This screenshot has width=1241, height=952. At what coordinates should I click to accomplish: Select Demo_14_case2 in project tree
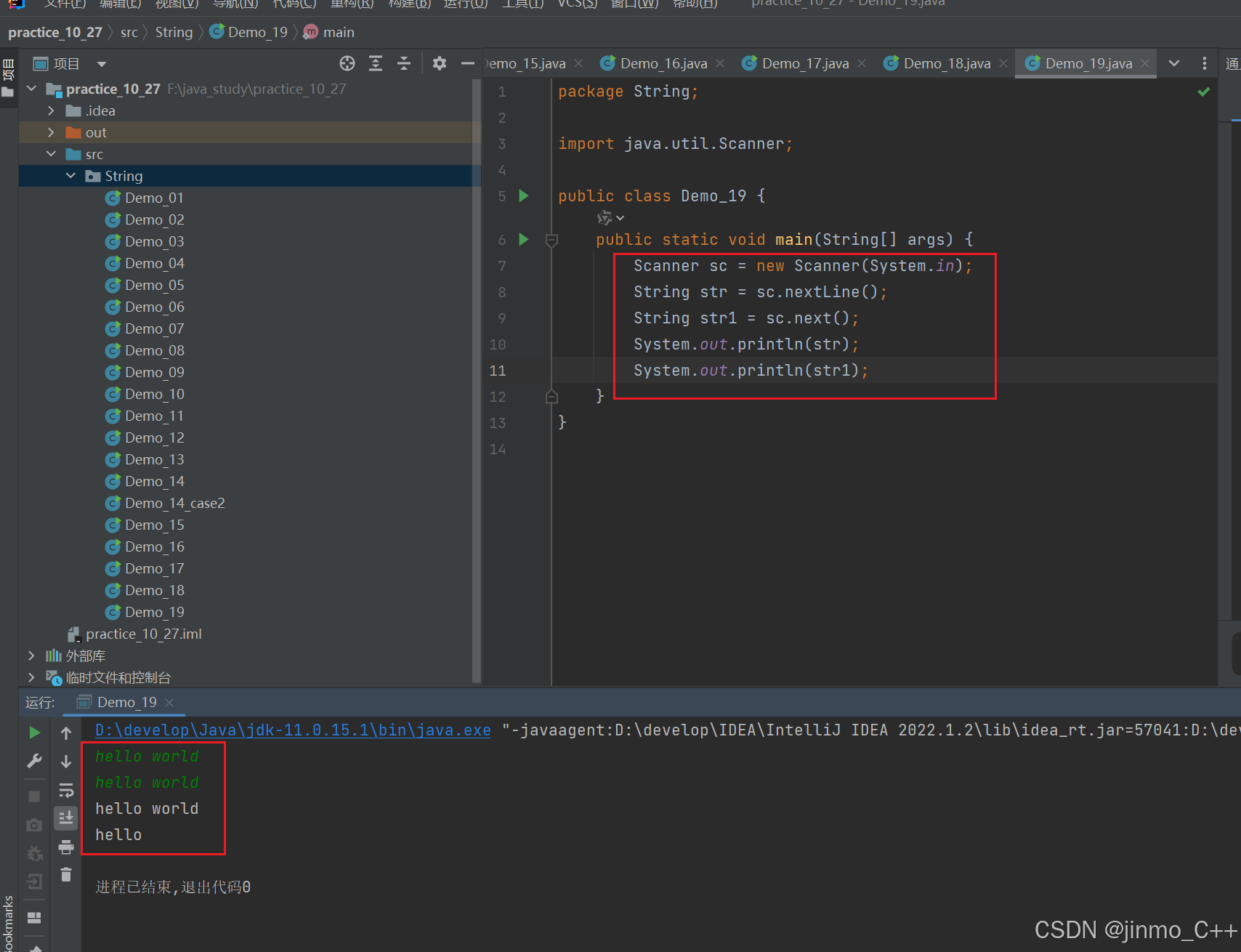174,503
